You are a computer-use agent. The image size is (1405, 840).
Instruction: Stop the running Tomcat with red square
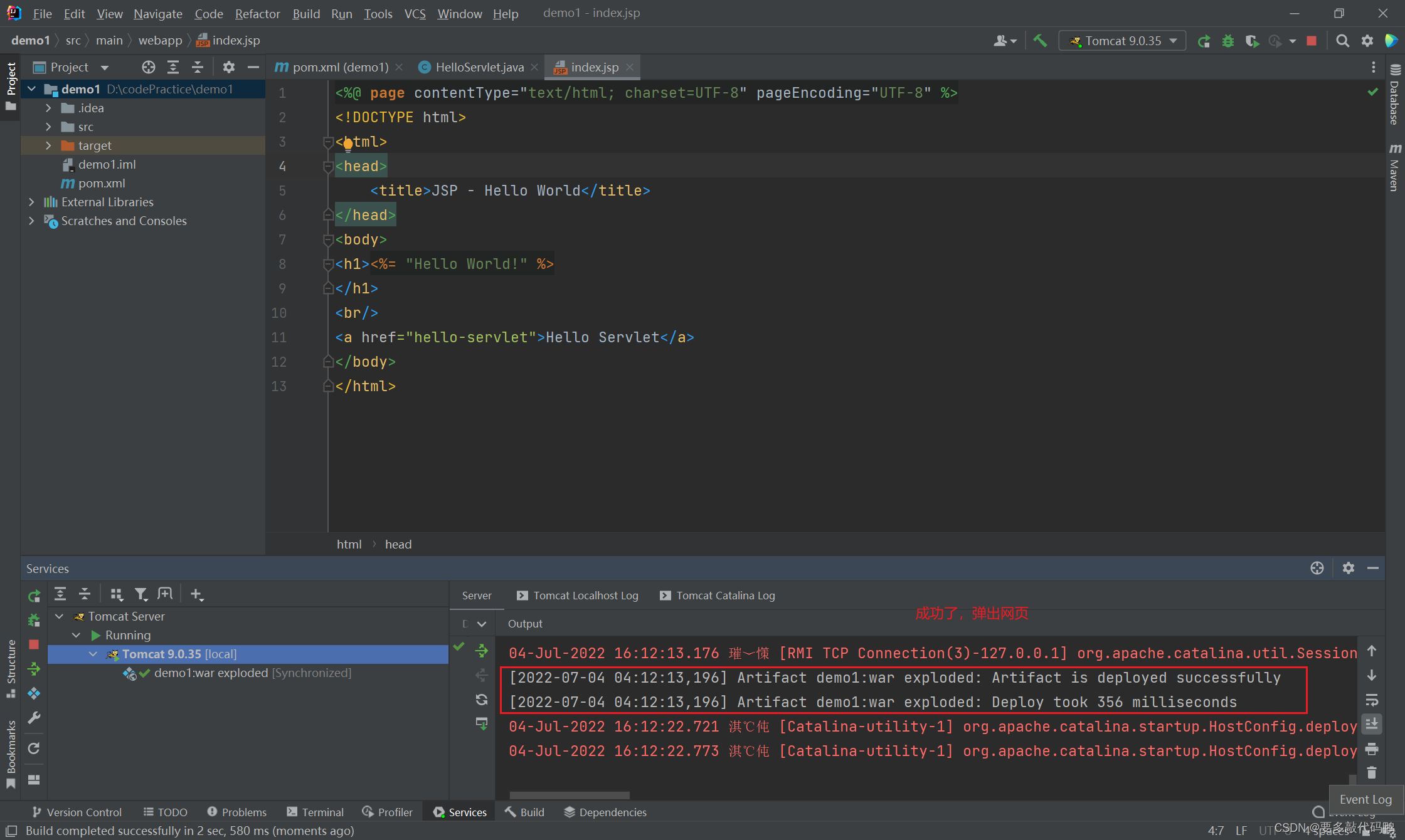pyautogui.click(x=1311, y=41)
